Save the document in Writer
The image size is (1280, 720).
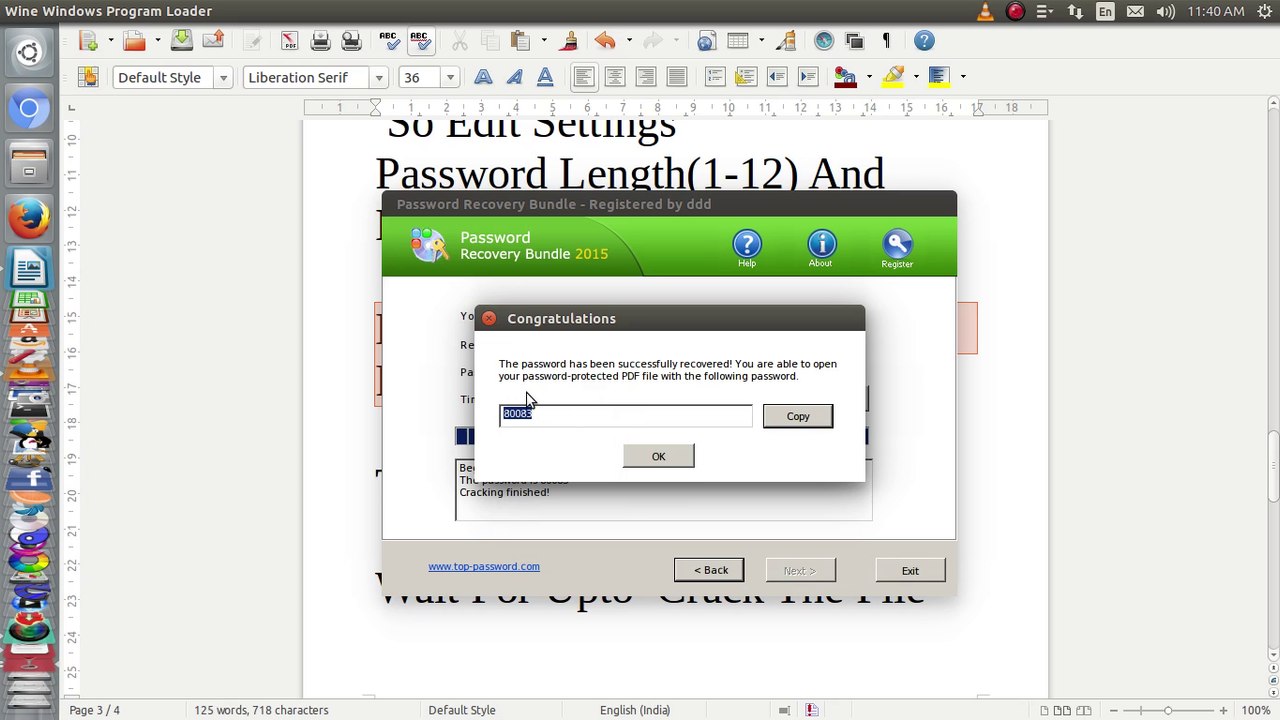[181, 41]
